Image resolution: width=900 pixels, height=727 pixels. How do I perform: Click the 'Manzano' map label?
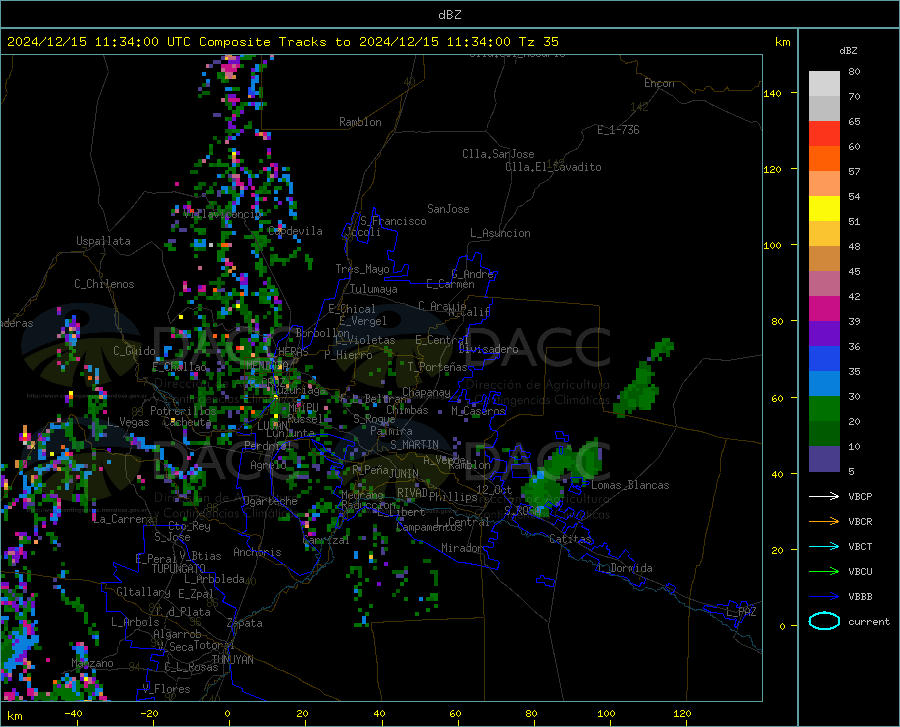[x=92, y=663]
